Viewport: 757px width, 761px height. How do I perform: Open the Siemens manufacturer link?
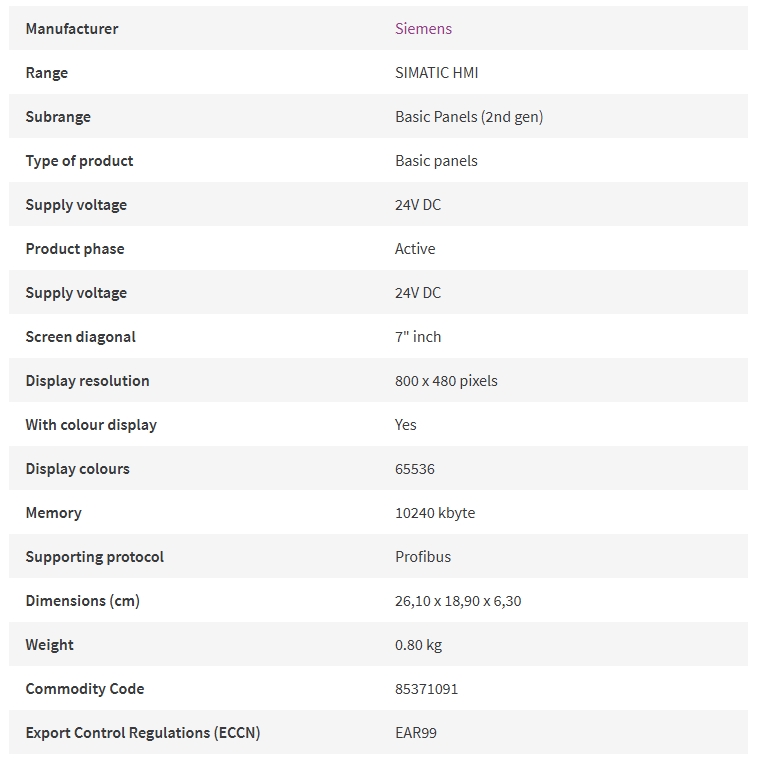[x=423, y=29]
